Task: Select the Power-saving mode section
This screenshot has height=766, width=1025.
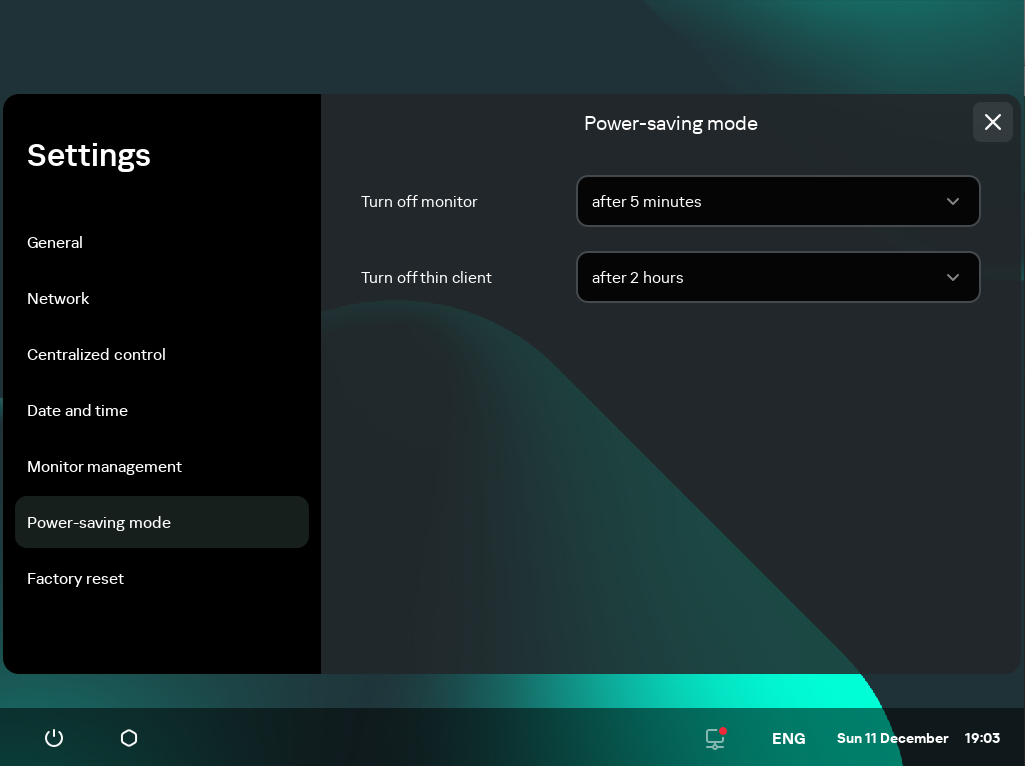Action: tap(99, 522)
